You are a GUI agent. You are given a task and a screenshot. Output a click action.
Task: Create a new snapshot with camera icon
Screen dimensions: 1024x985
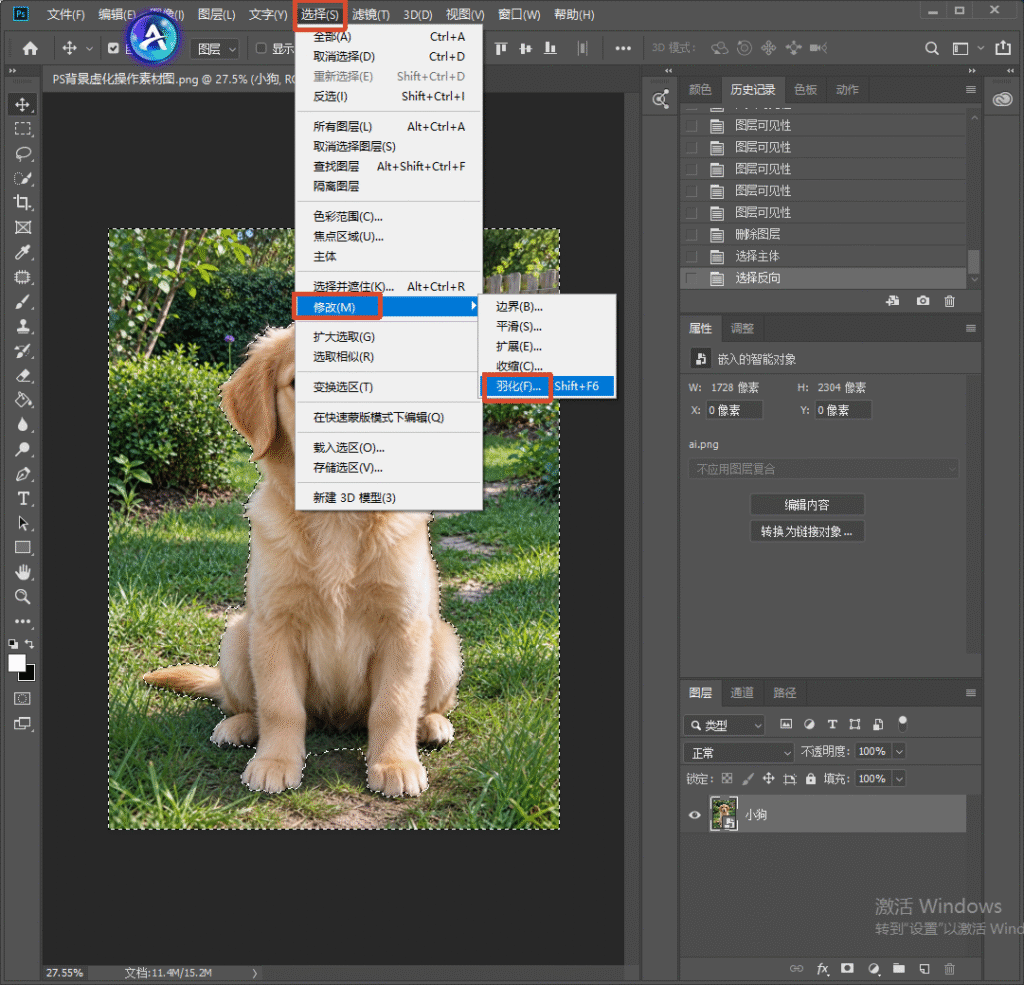(x=923, y=300)
